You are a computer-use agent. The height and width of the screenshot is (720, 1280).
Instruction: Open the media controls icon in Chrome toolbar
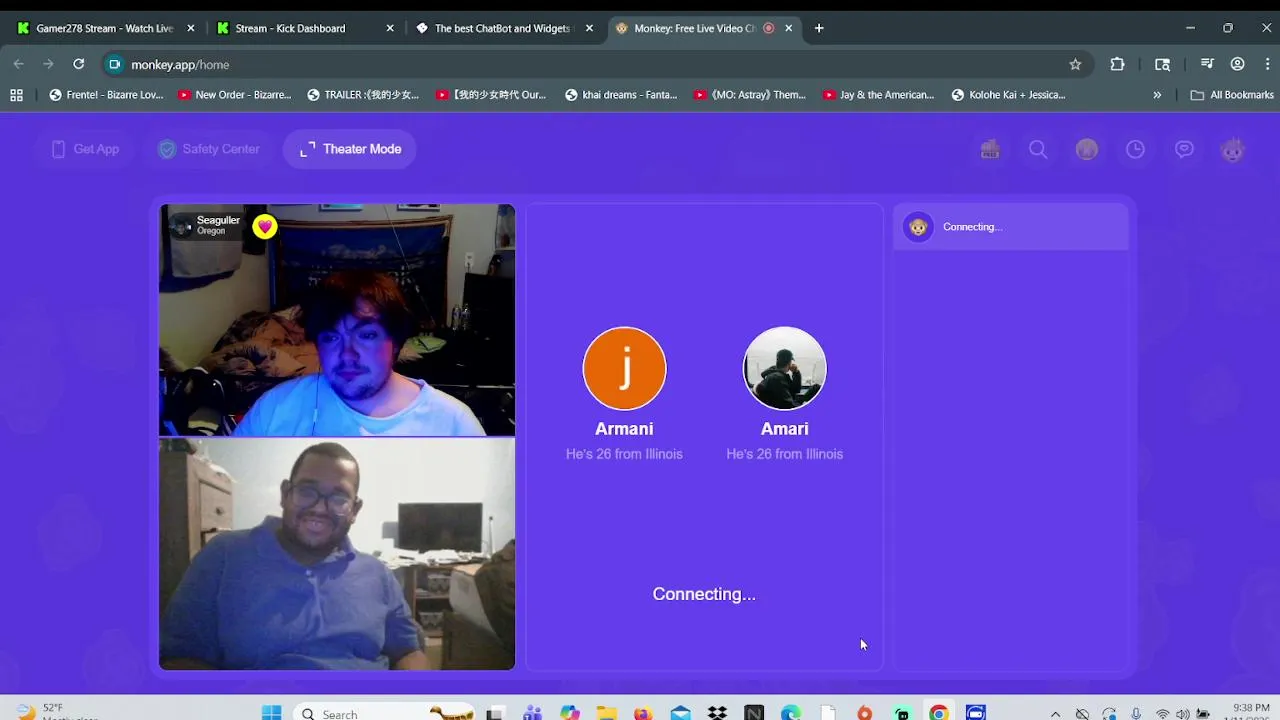pos(1207,64)
